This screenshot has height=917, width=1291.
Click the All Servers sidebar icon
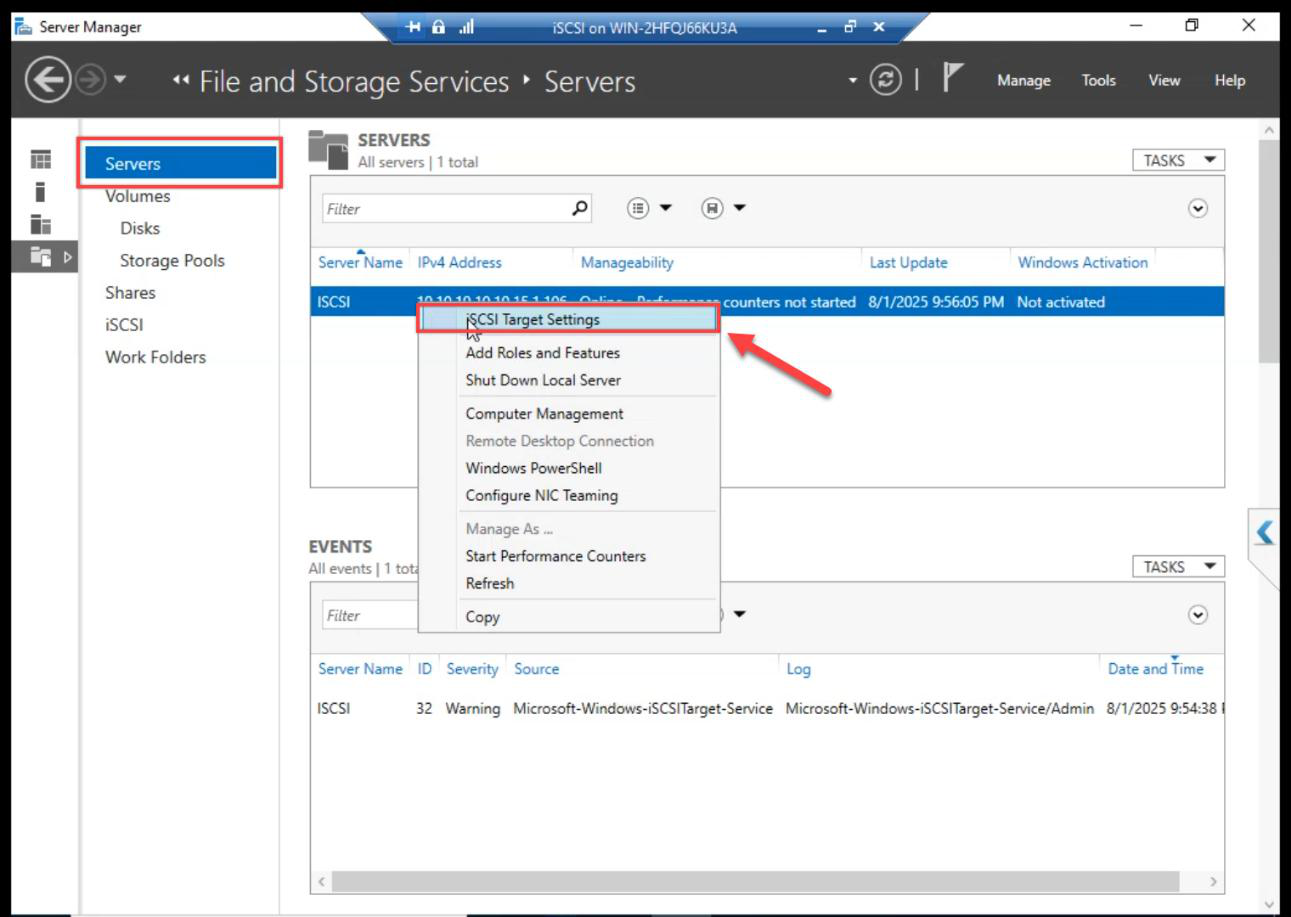[x=40, y=224]
